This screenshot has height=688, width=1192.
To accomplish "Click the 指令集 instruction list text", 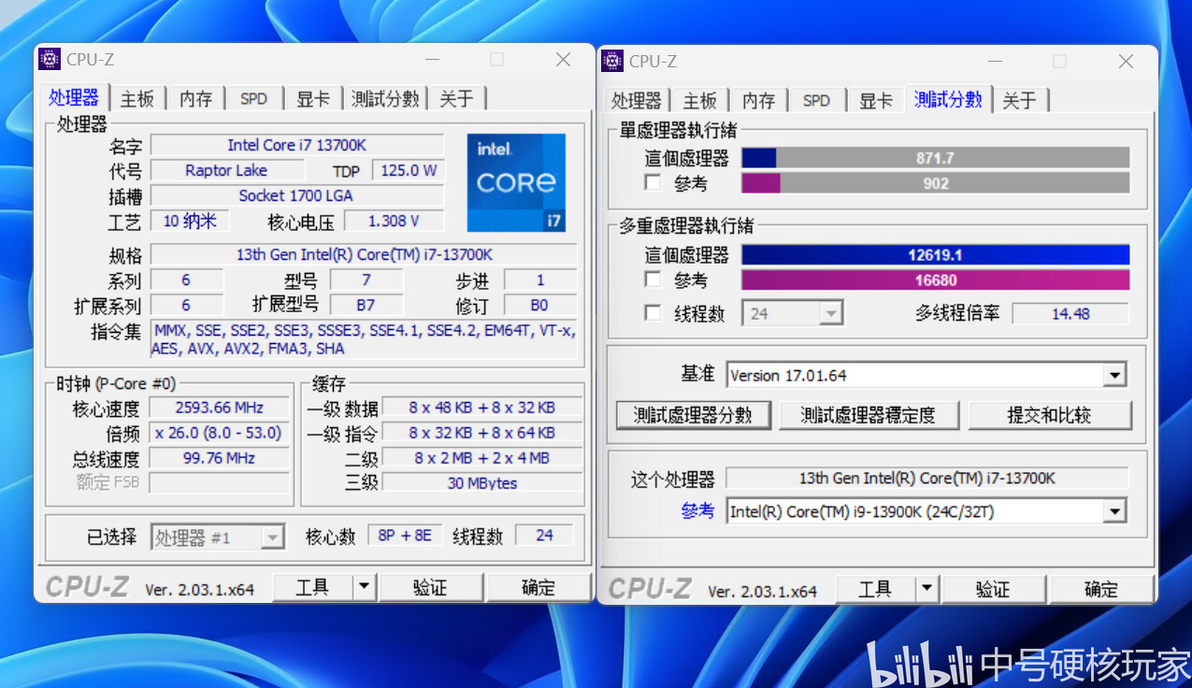I will 363,339.
